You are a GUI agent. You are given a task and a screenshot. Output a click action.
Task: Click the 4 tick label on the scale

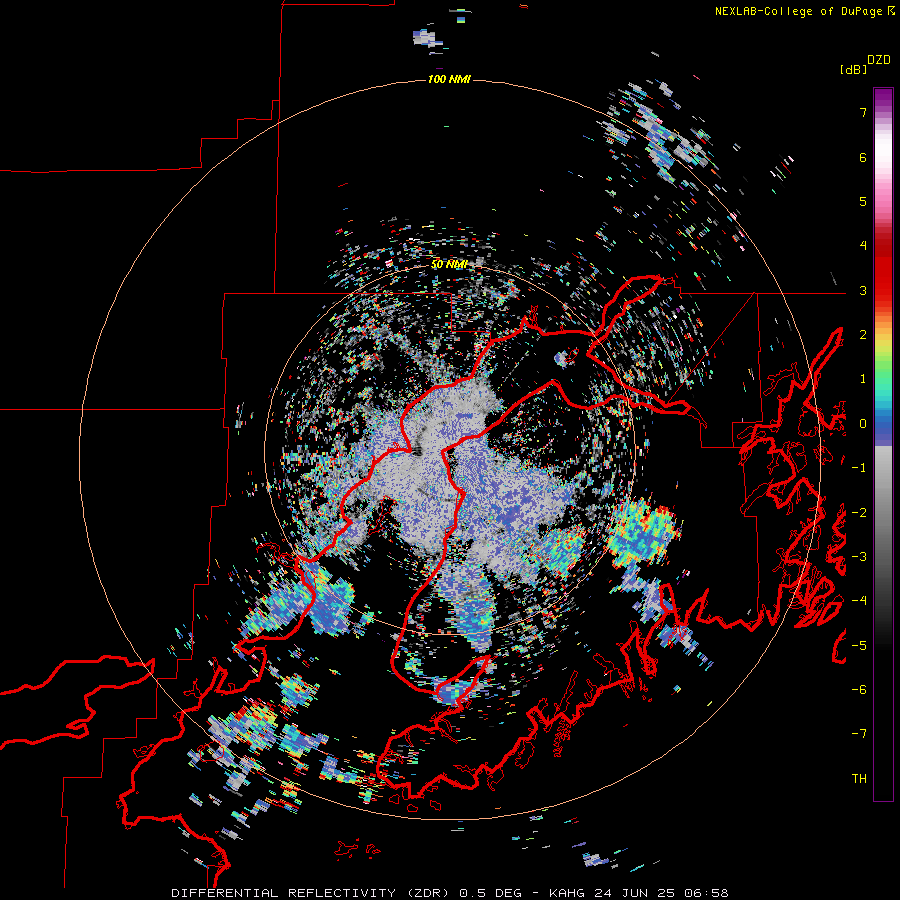[x=863, y=246]
